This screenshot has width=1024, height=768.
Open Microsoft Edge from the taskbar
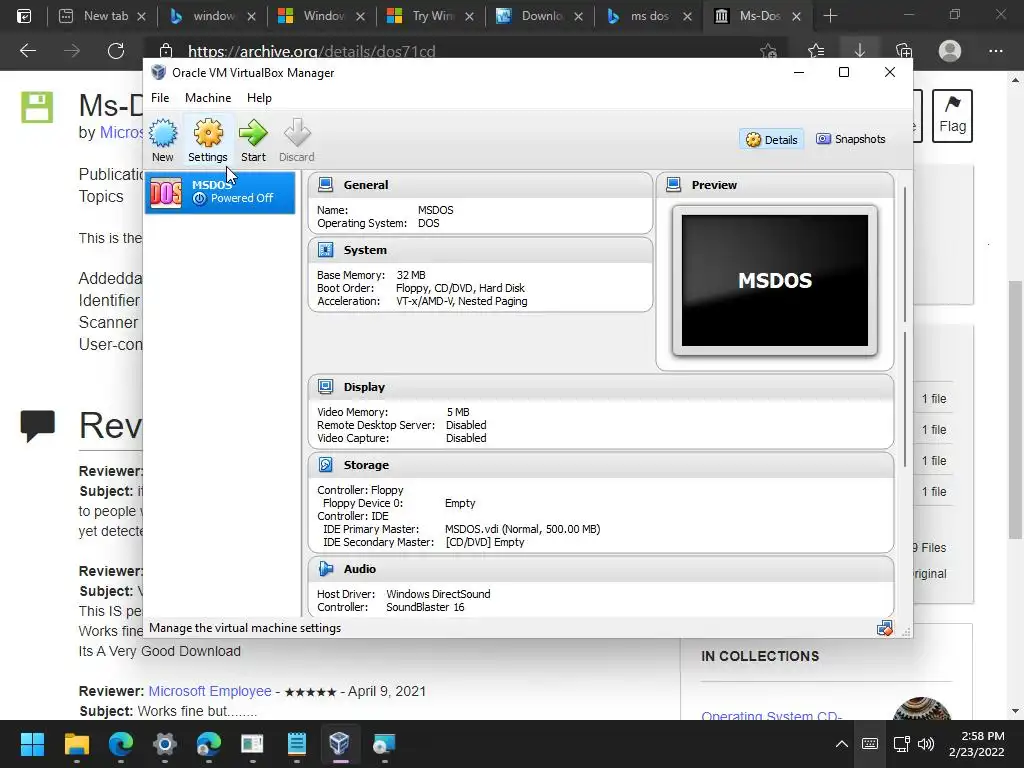click(x=121, y=744)
